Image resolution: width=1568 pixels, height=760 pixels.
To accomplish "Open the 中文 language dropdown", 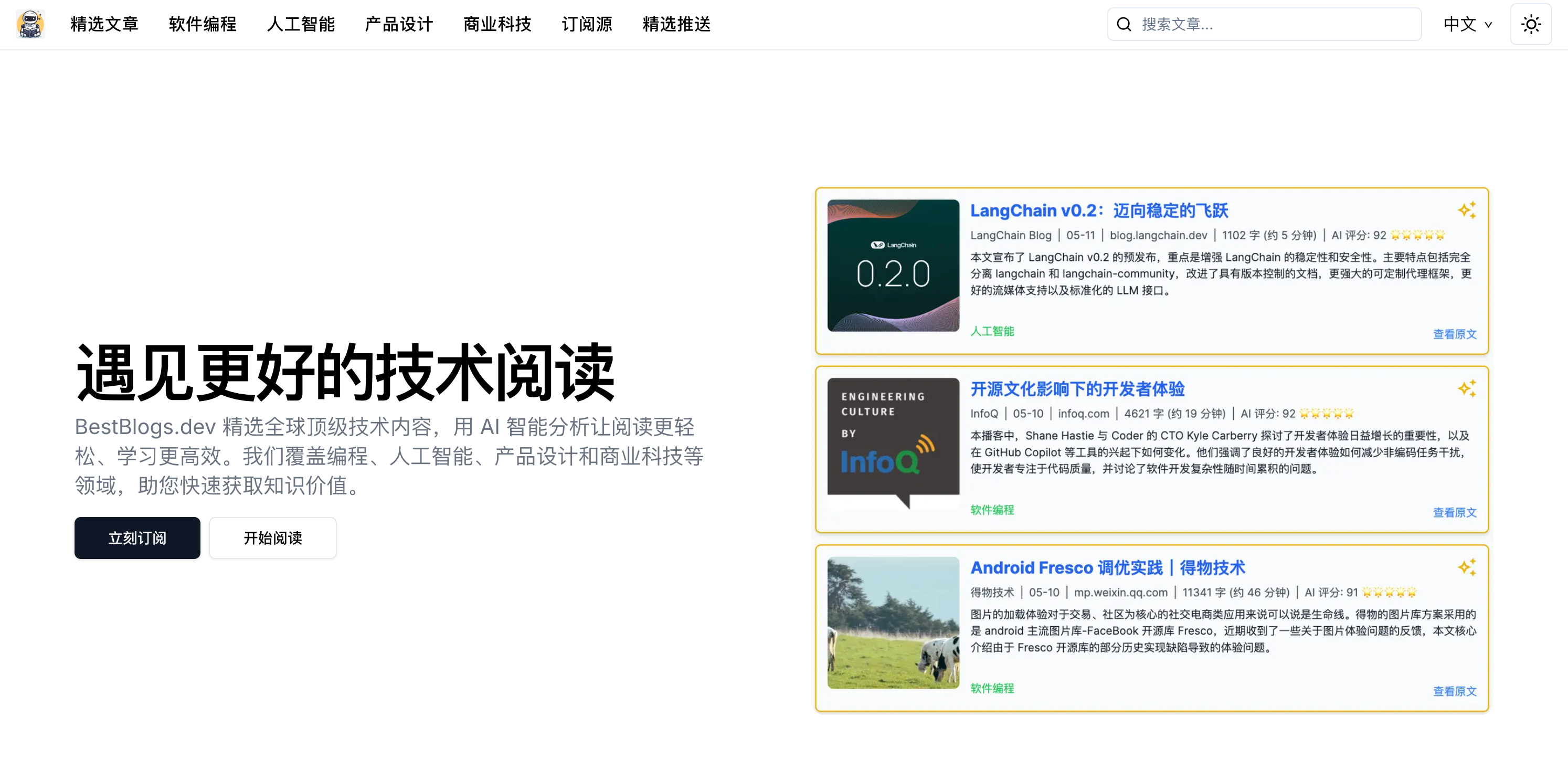I will [x=1467, y=24].
